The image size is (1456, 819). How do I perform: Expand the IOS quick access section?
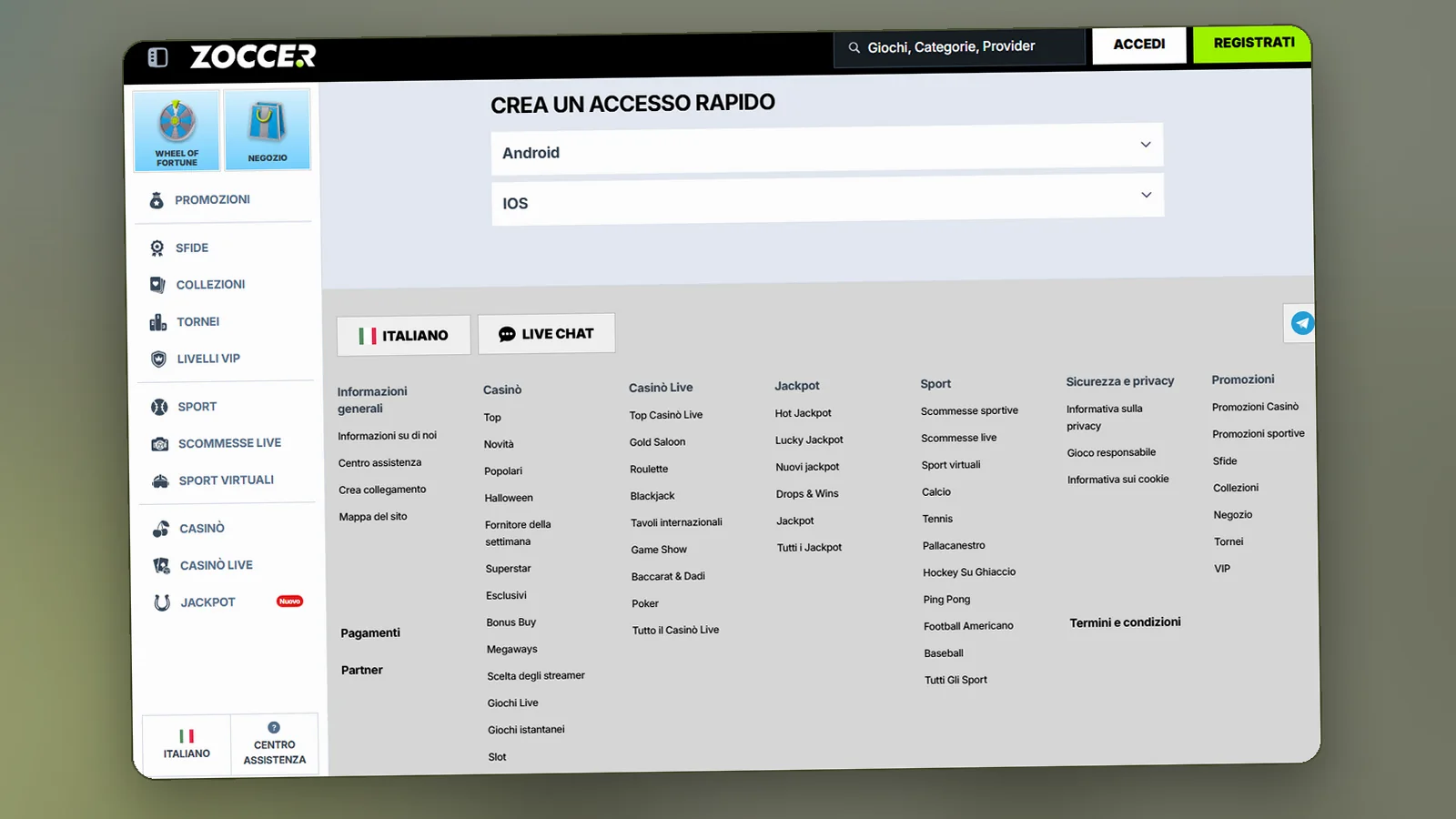pyautogui.click(x=828, y=199)
